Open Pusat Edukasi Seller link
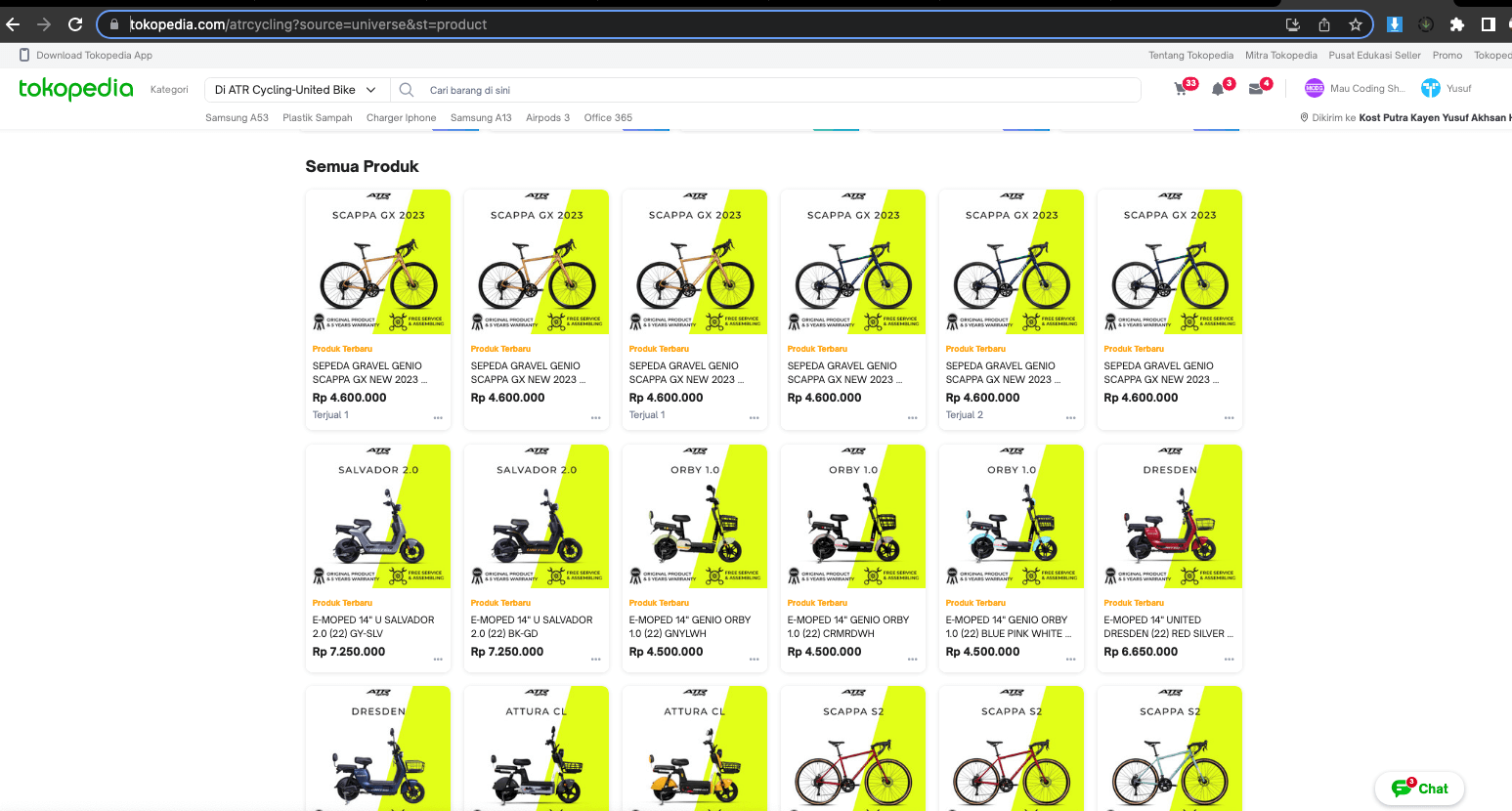The height and width of the screenshot is (811, 1512). [x=1374, y=56]
